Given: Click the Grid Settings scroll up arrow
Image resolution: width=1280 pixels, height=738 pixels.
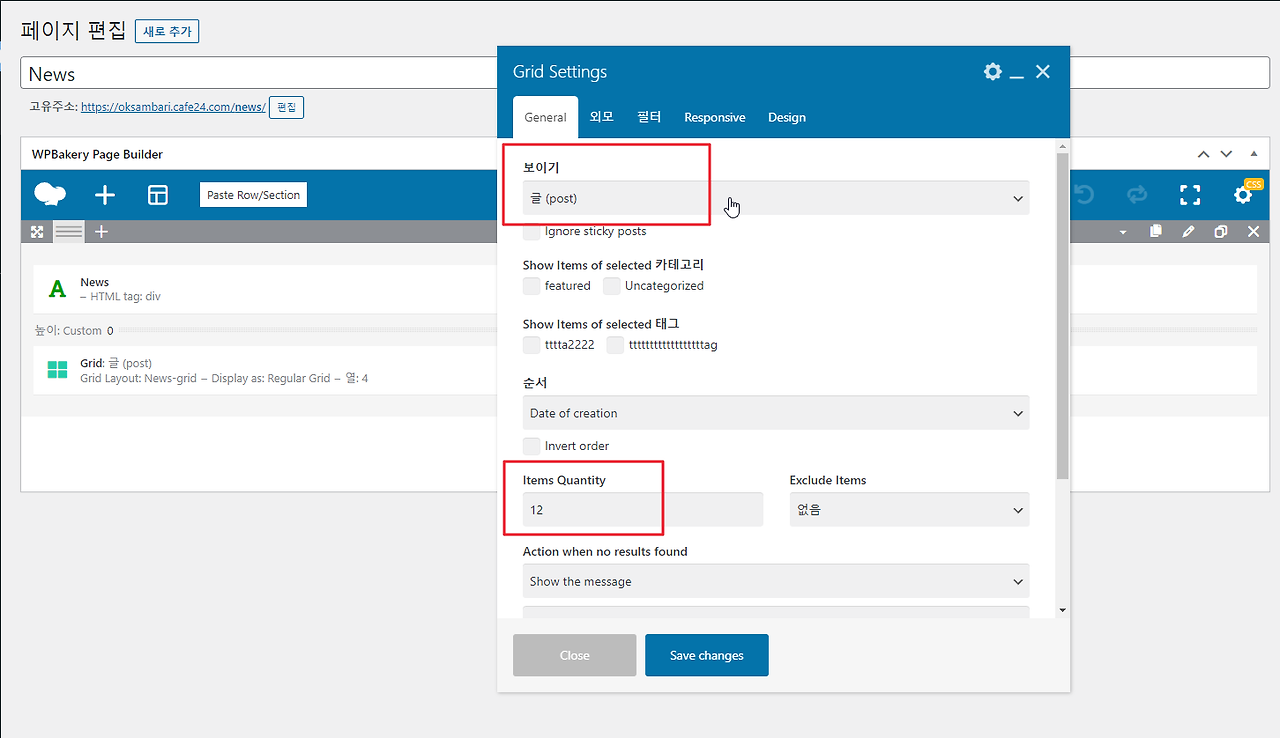Looking at the screenshot, I should point(1062,147).
